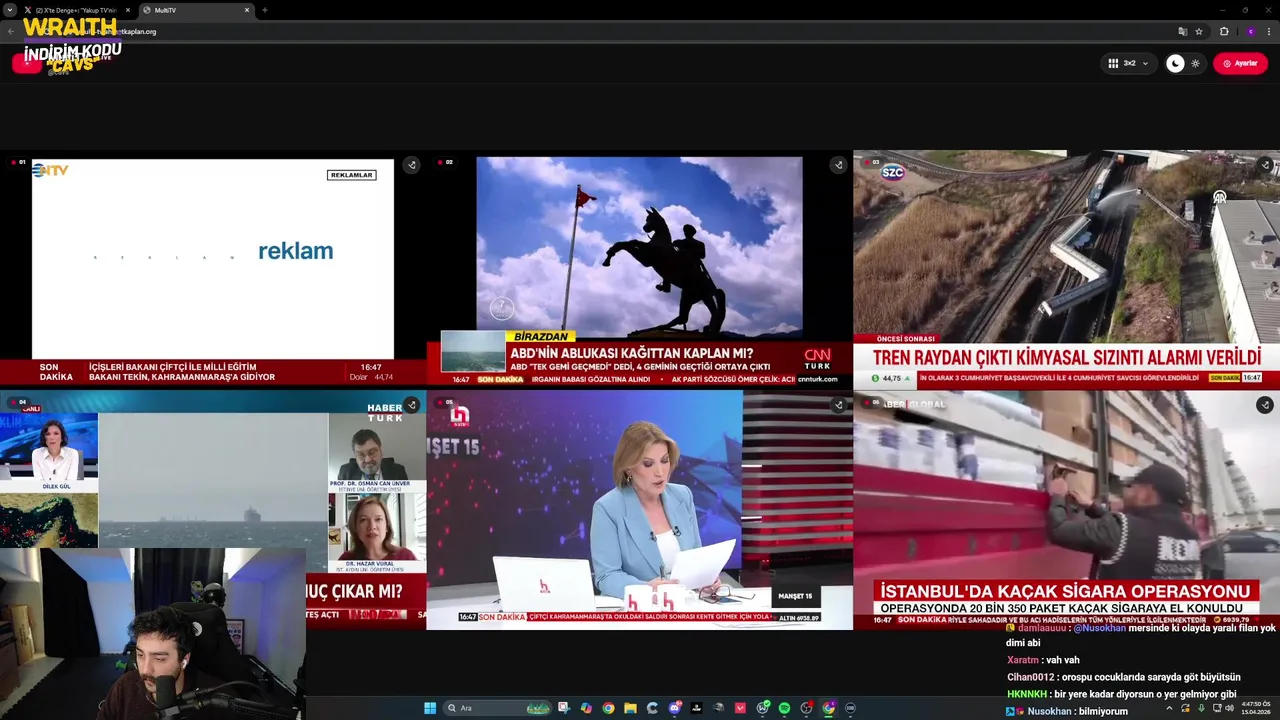Open the share icon on channel 01 NTV tile
The width and height of the screenshot is (1280, 720).
pos(411,165)
